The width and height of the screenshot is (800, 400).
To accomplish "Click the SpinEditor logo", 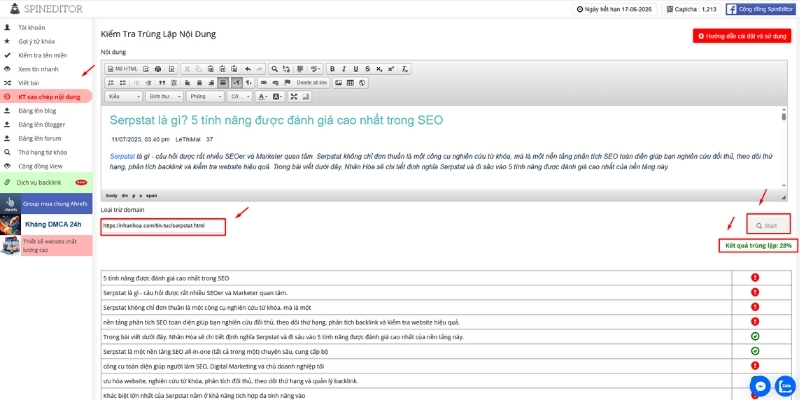I will pyautogui.click(x=46, y=9).
